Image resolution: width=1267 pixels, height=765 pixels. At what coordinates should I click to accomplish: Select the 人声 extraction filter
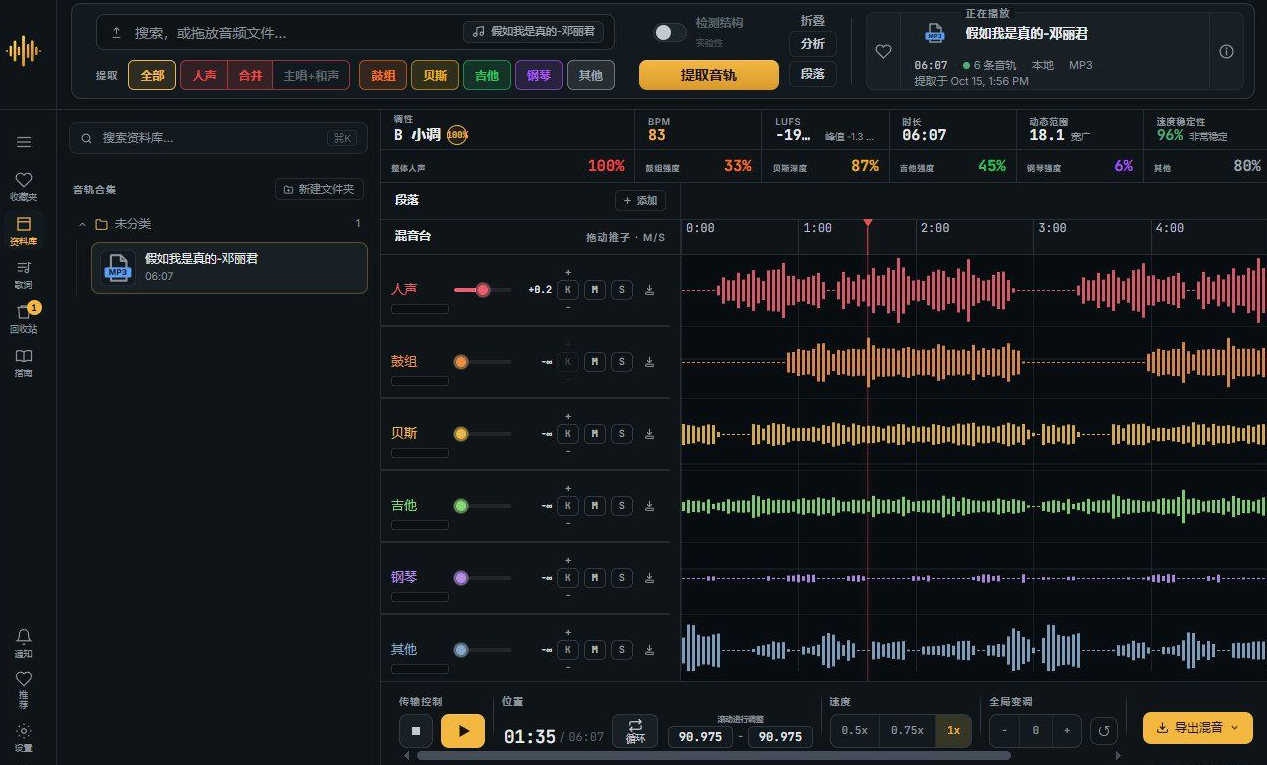[204, 75]
